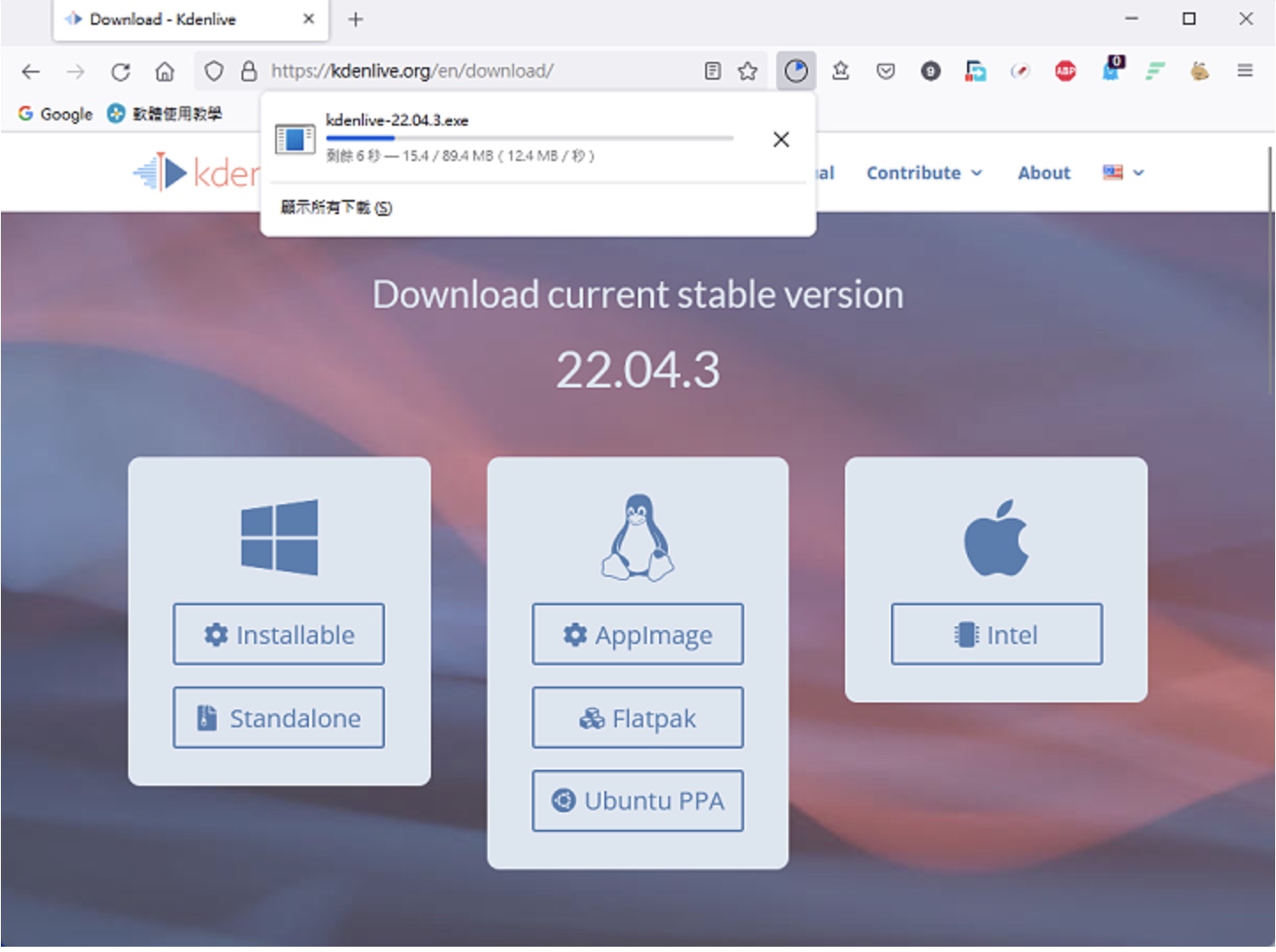
Task: Open the Ubuntu PPA option
Action: (x=637, y=801)
